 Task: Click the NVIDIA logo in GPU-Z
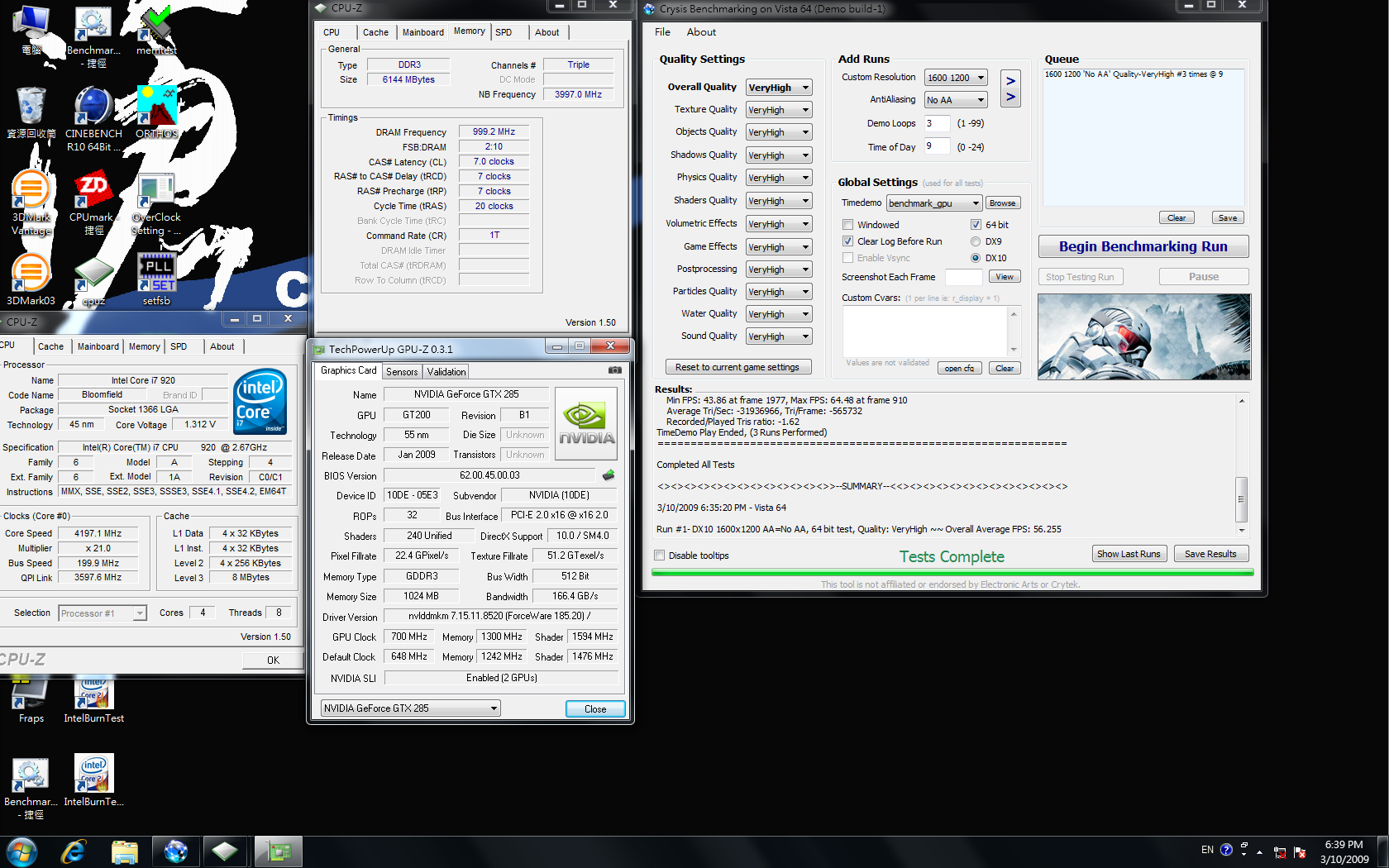click(x=586, y=423)
